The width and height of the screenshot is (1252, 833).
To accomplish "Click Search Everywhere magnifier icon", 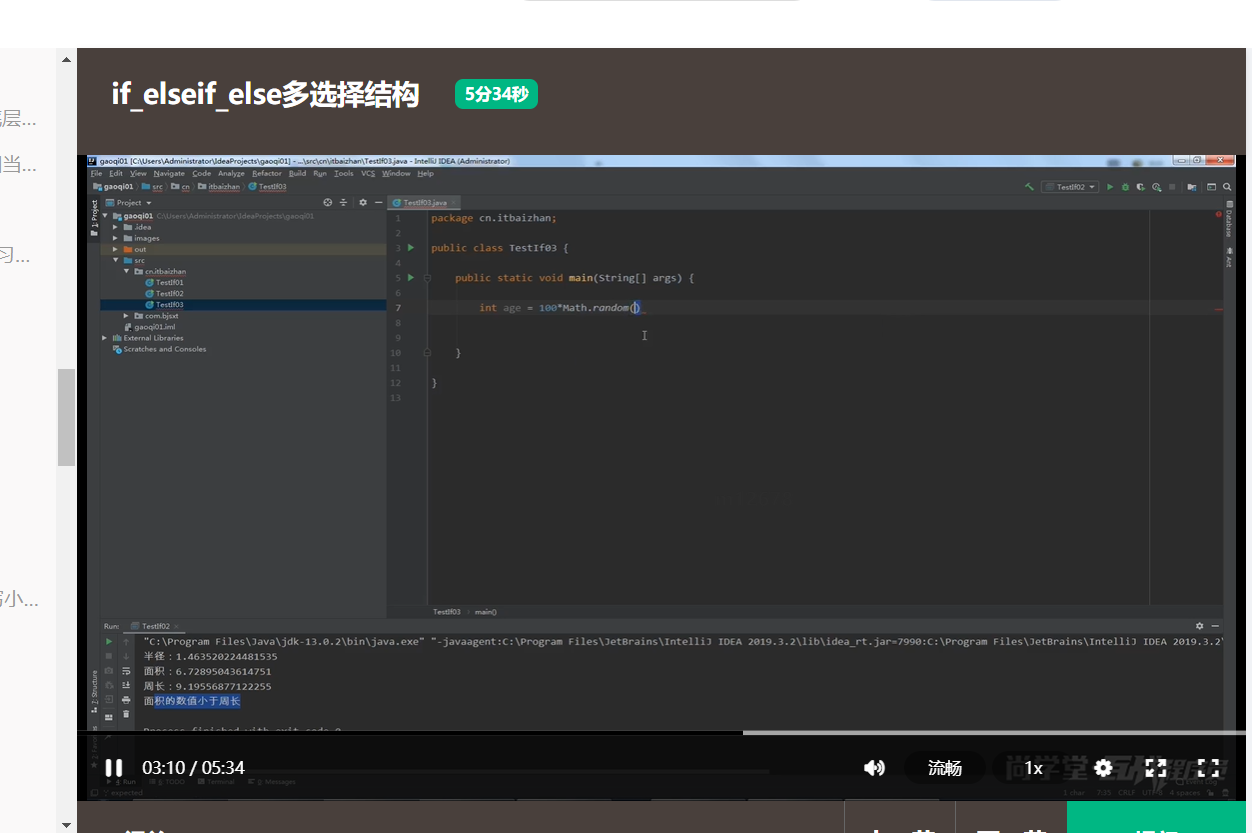I will (1227, 187).
